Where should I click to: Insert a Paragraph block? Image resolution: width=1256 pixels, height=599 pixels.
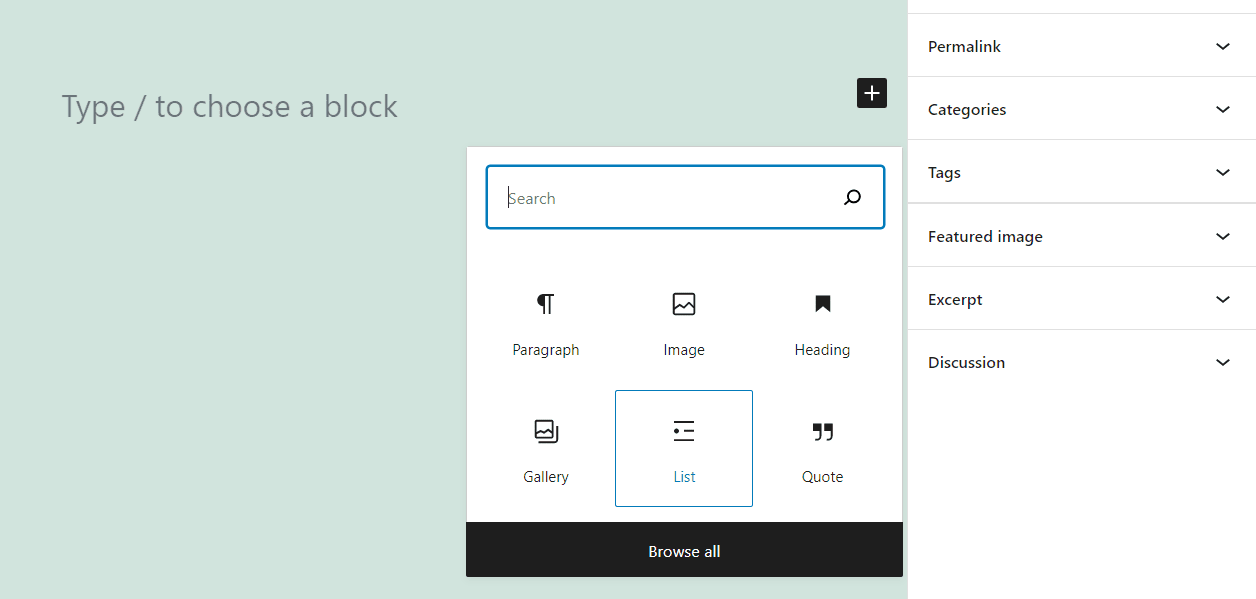546,322
